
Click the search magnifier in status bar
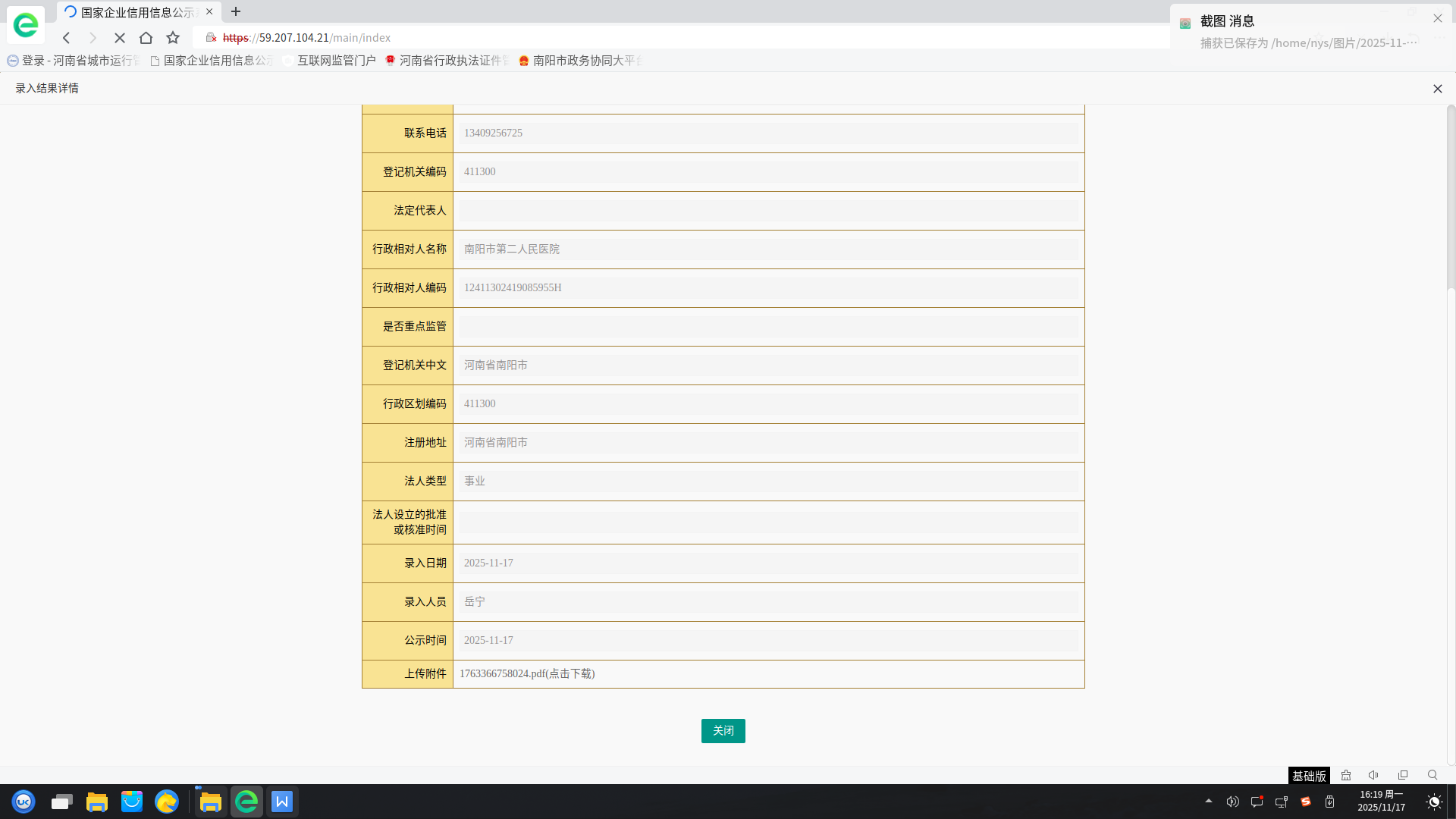[1432, 775]
